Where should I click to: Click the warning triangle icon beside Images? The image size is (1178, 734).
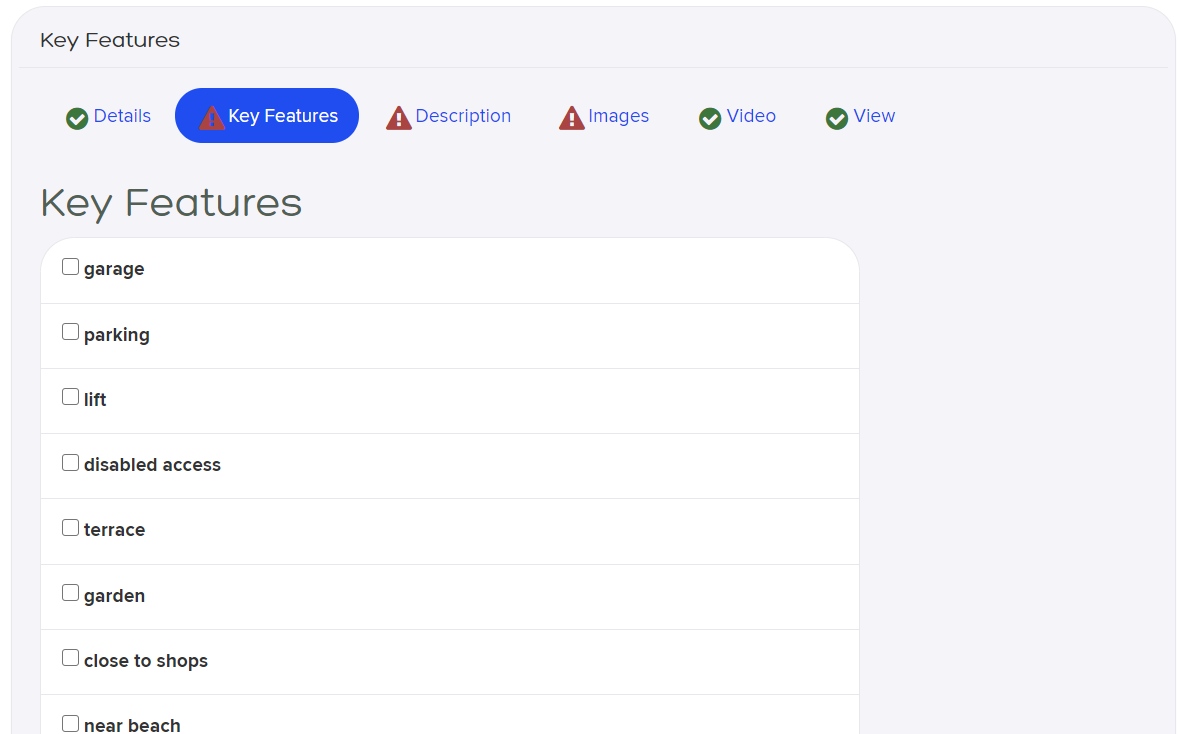click(571, 117)
